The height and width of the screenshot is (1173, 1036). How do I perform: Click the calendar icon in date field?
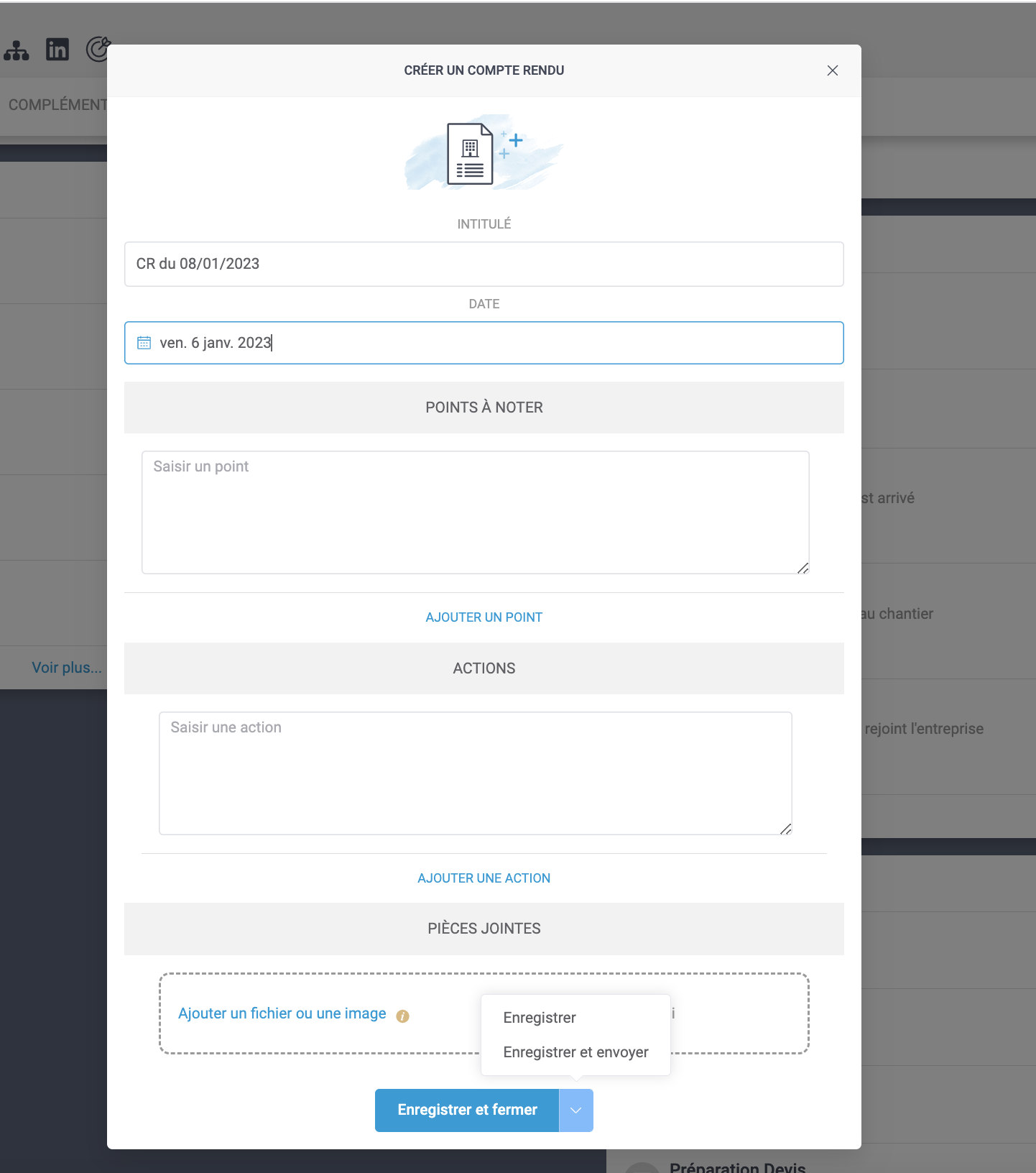[144, 343]
